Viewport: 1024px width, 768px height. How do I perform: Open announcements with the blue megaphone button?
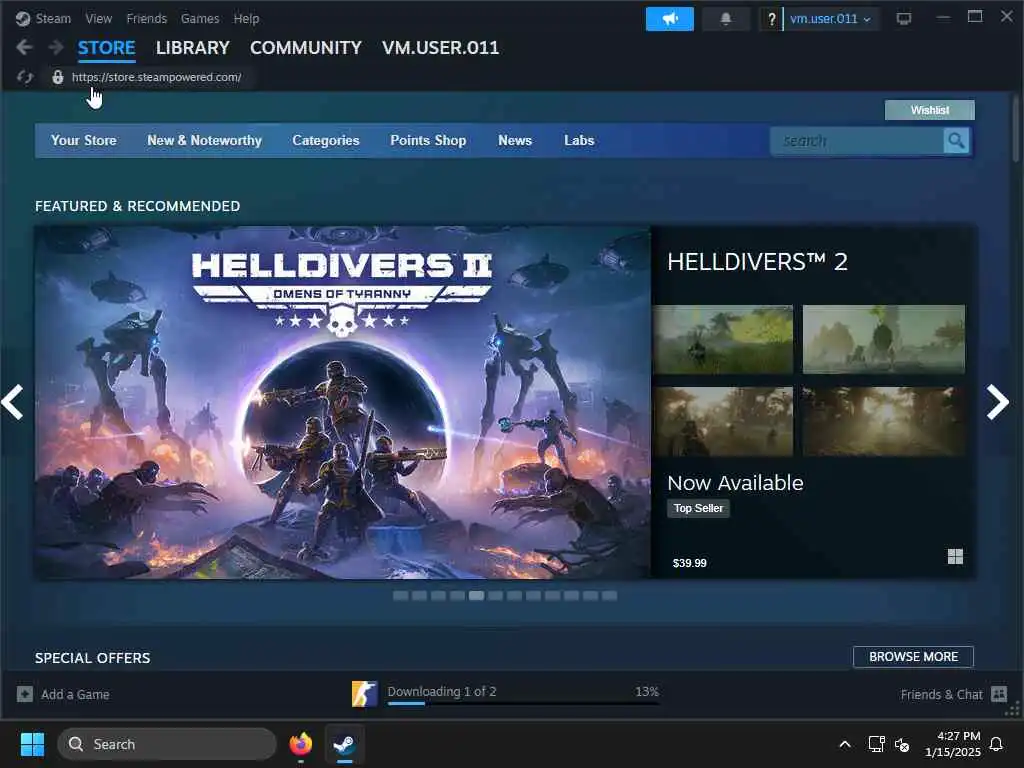click(x=669, y=19)
